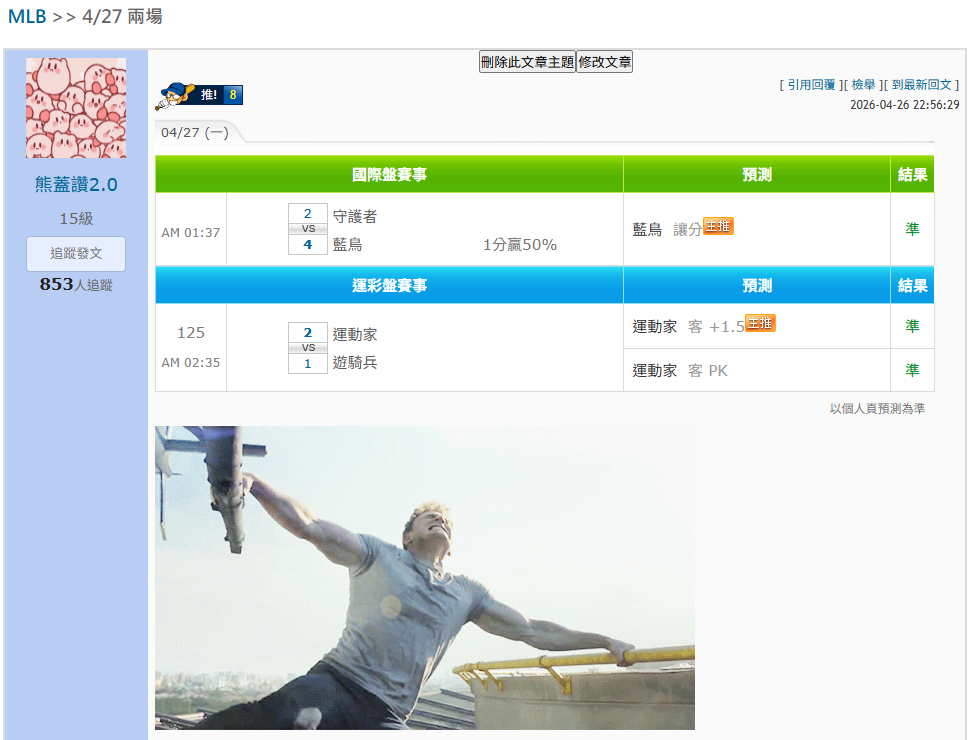Click the 守護者 score 2
973x740 pixels.
tap(308, 213)
